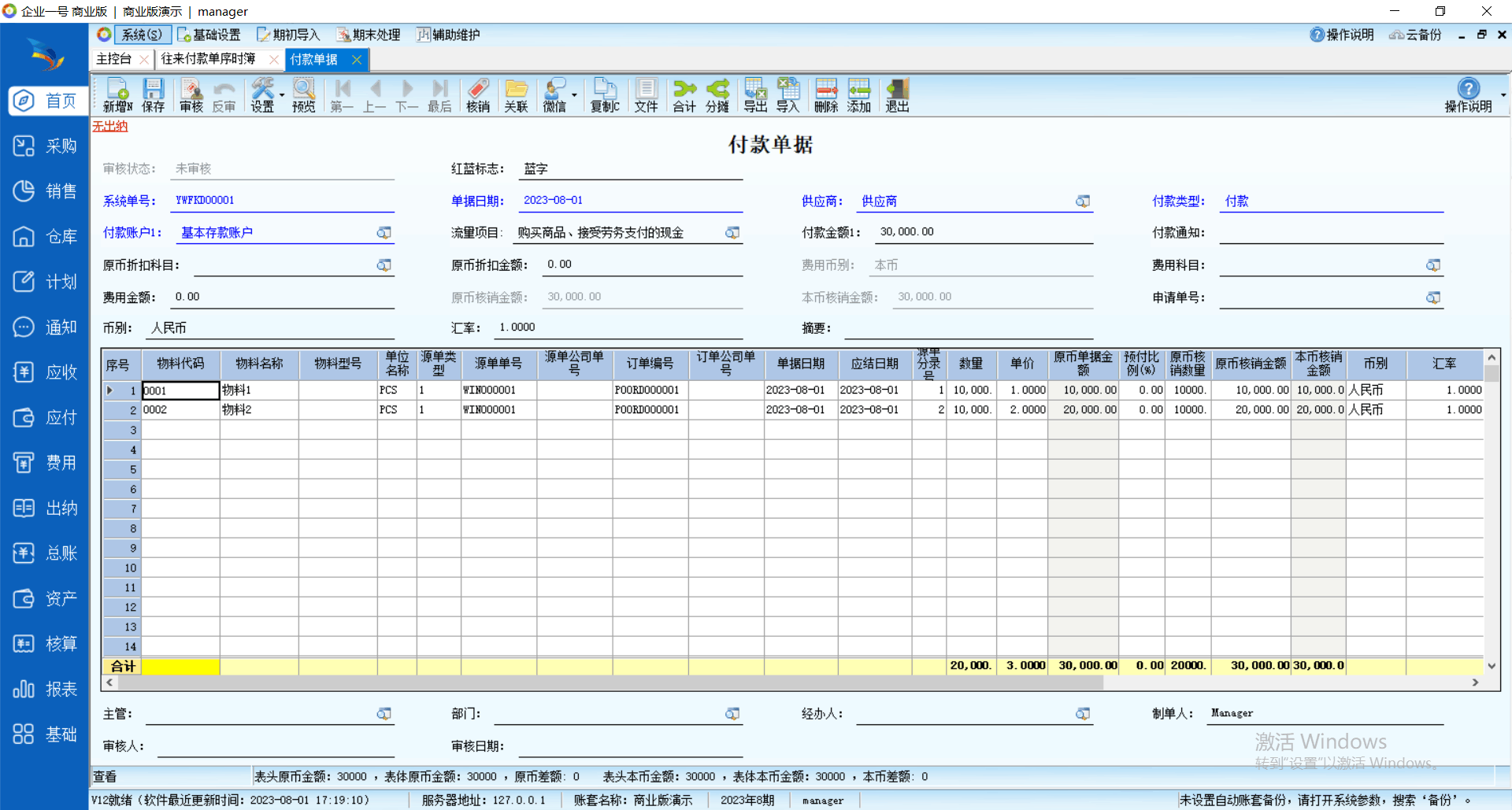Close the 付款单据 tab
1512x810 pixels.
pos(357,60)
